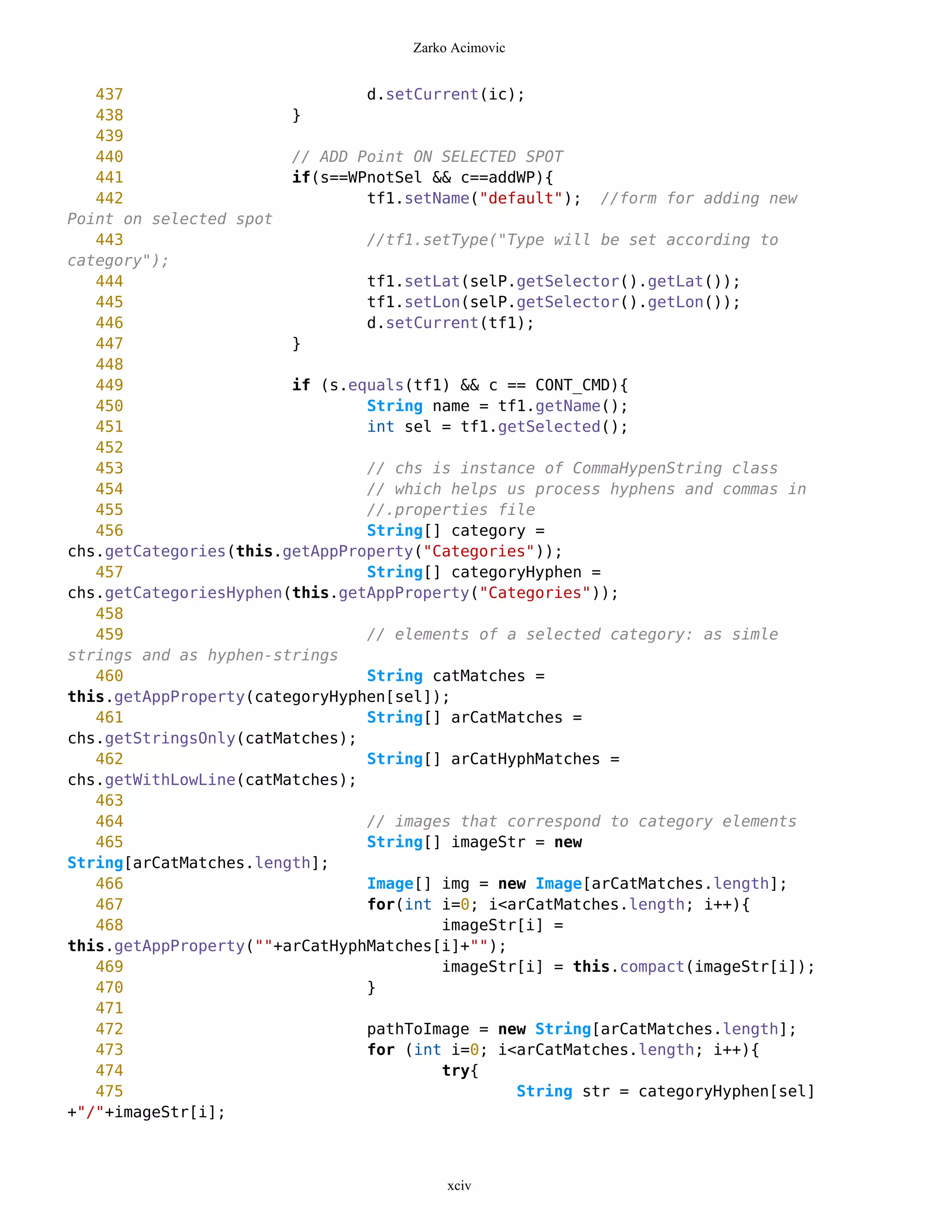Click String[] categoryHyphen declaration
Viewport: 952px width, 1232px height.
pos(484,572)
